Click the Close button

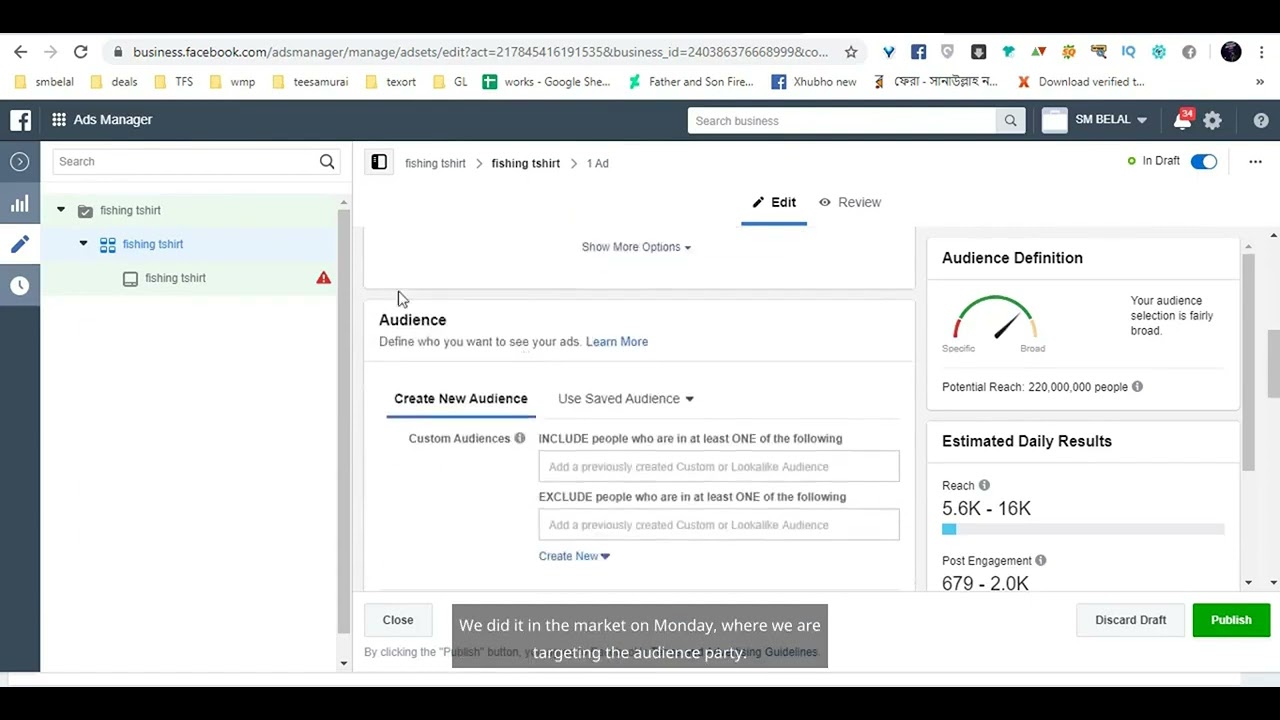click(x=398, y=620)
